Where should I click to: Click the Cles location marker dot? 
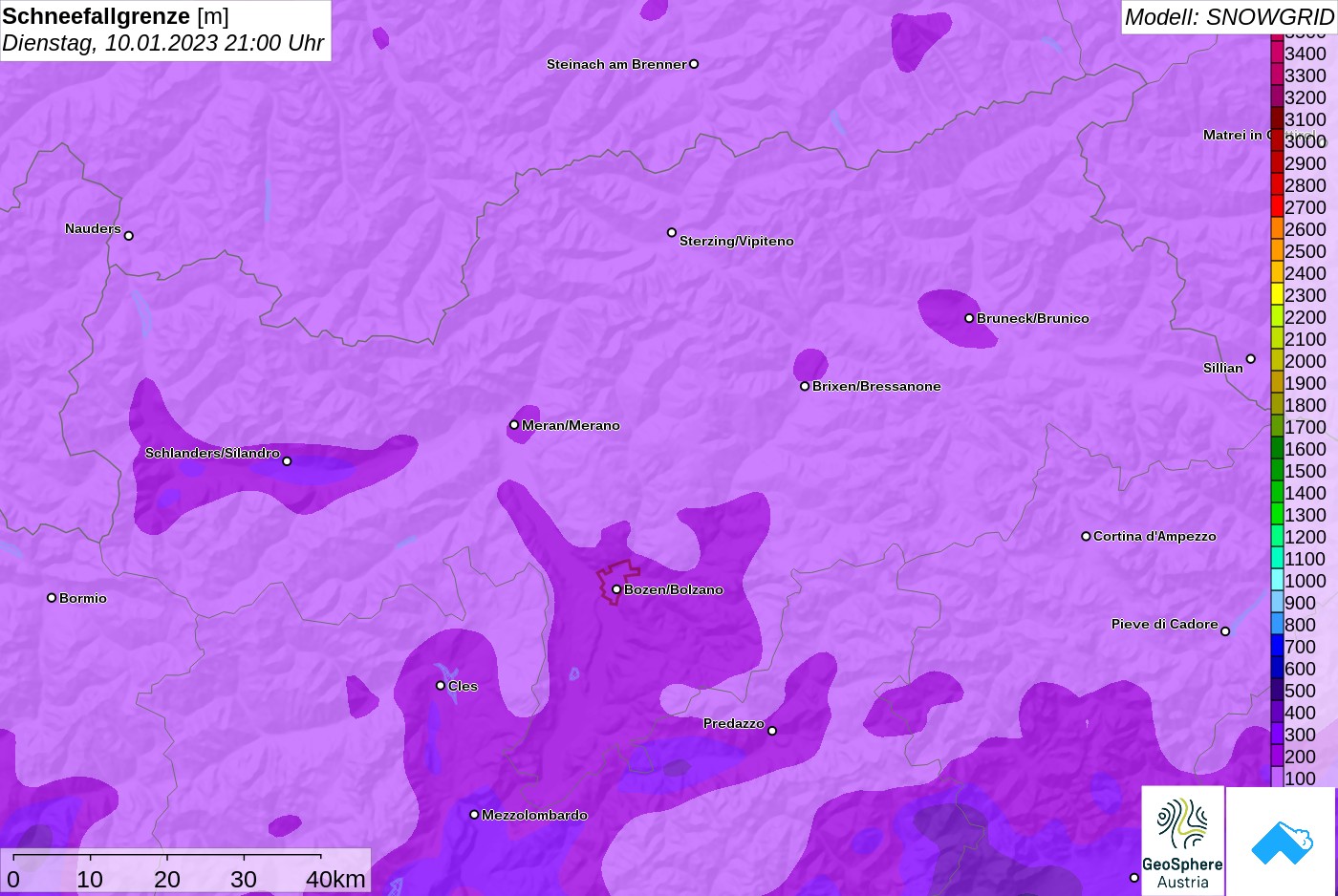tap(441, 685)
